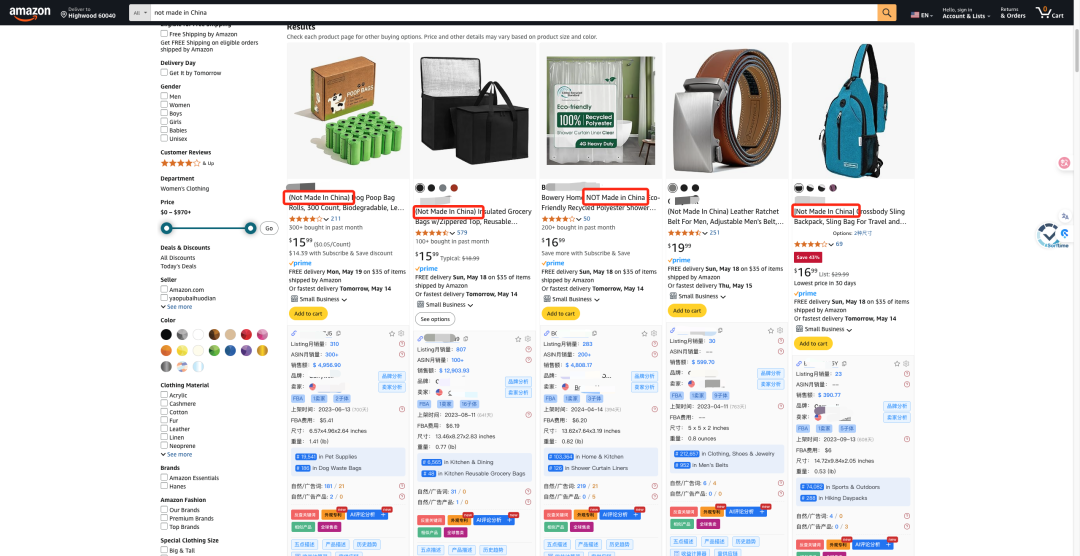
Task: Open the All departments search dropdown
Action: (140, 12)
